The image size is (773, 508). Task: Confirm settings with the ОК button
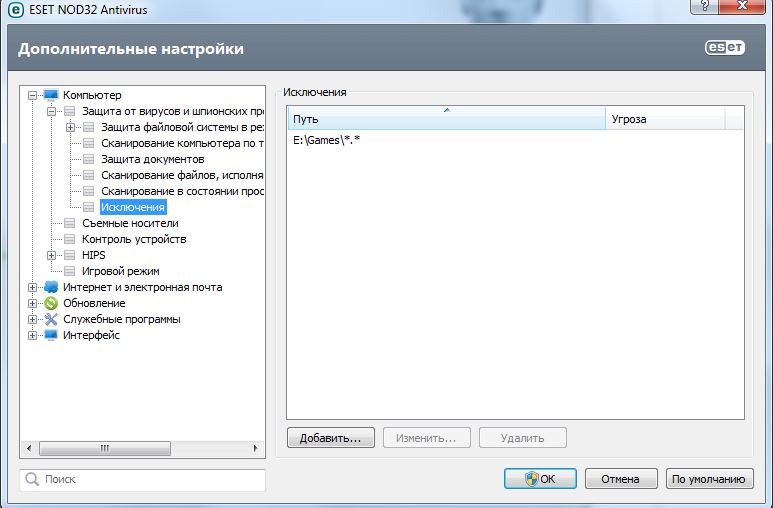click(540, 479)
